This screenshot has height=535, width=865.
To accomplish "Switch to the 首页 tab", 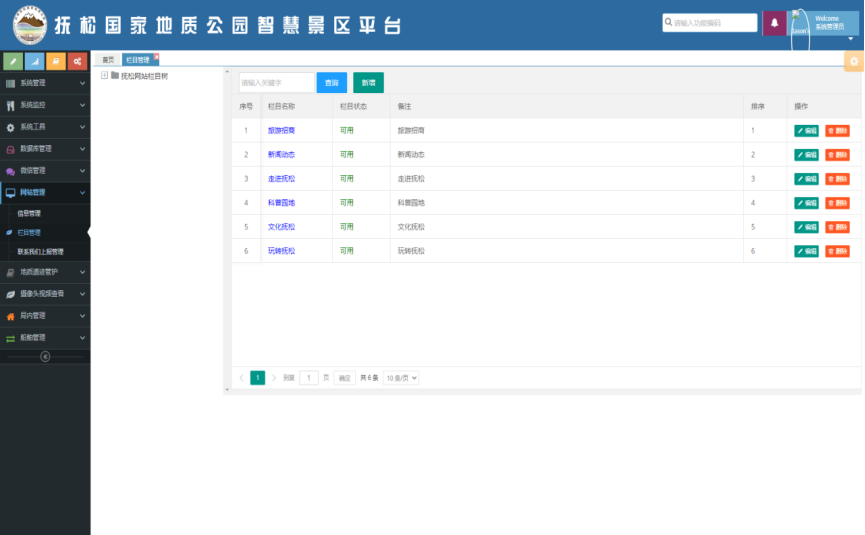I will [x=108, y=60].
